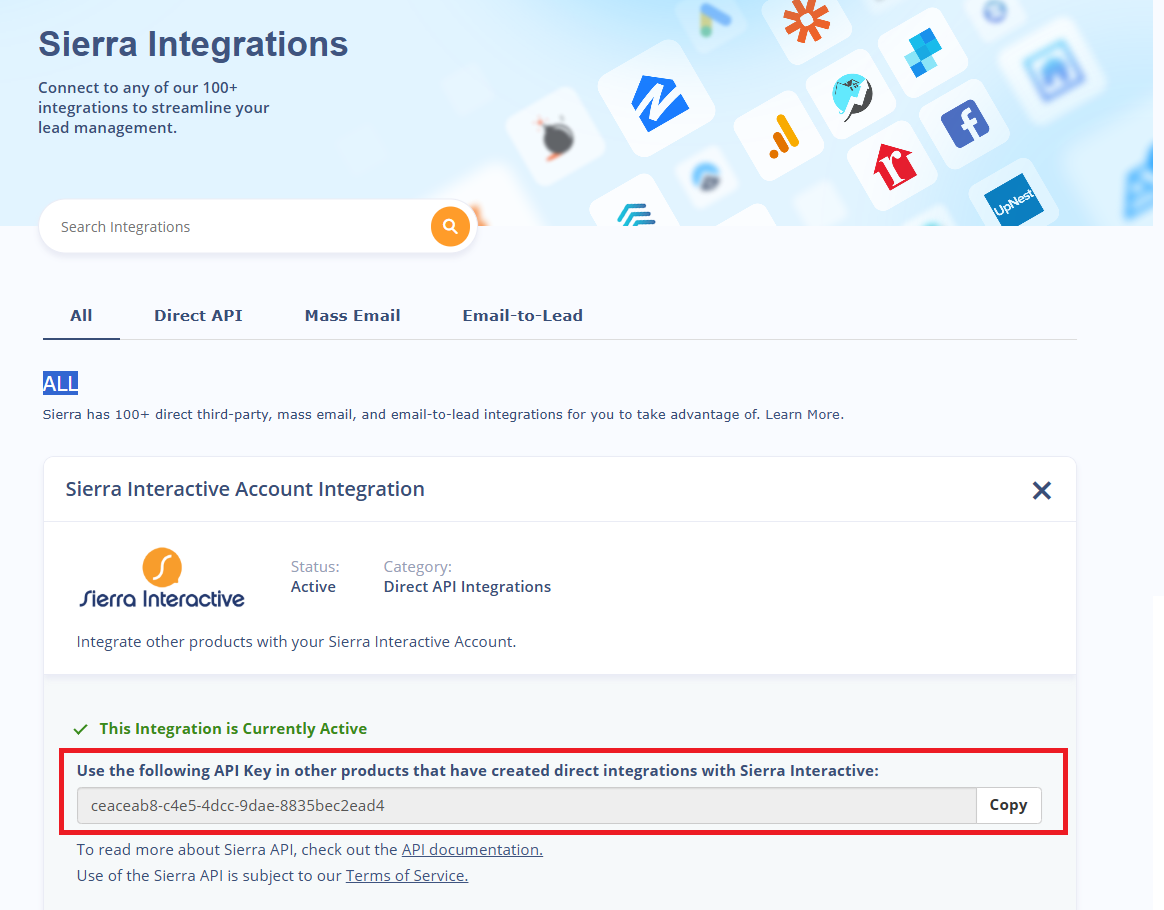1164x910 pixels.
Task: Click 'This Integration is Currently Active' text
Action: (233, 729)
